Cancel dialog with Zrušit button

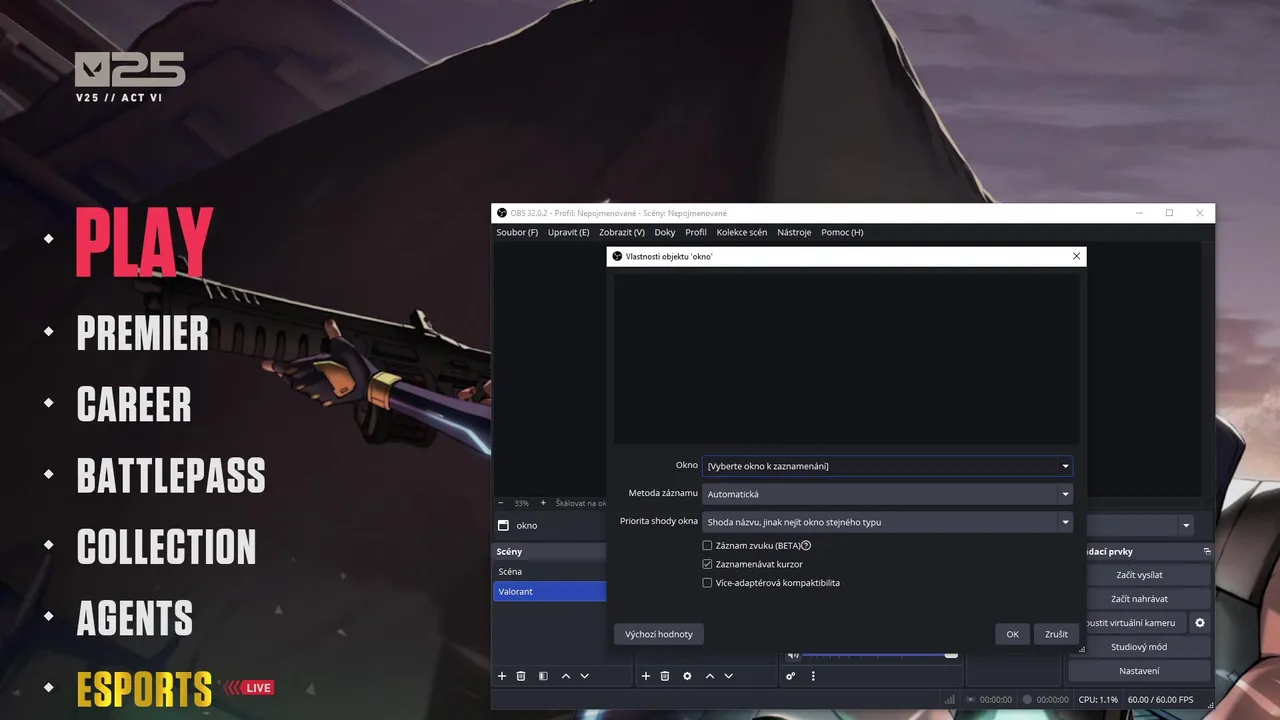(1056, 634)
